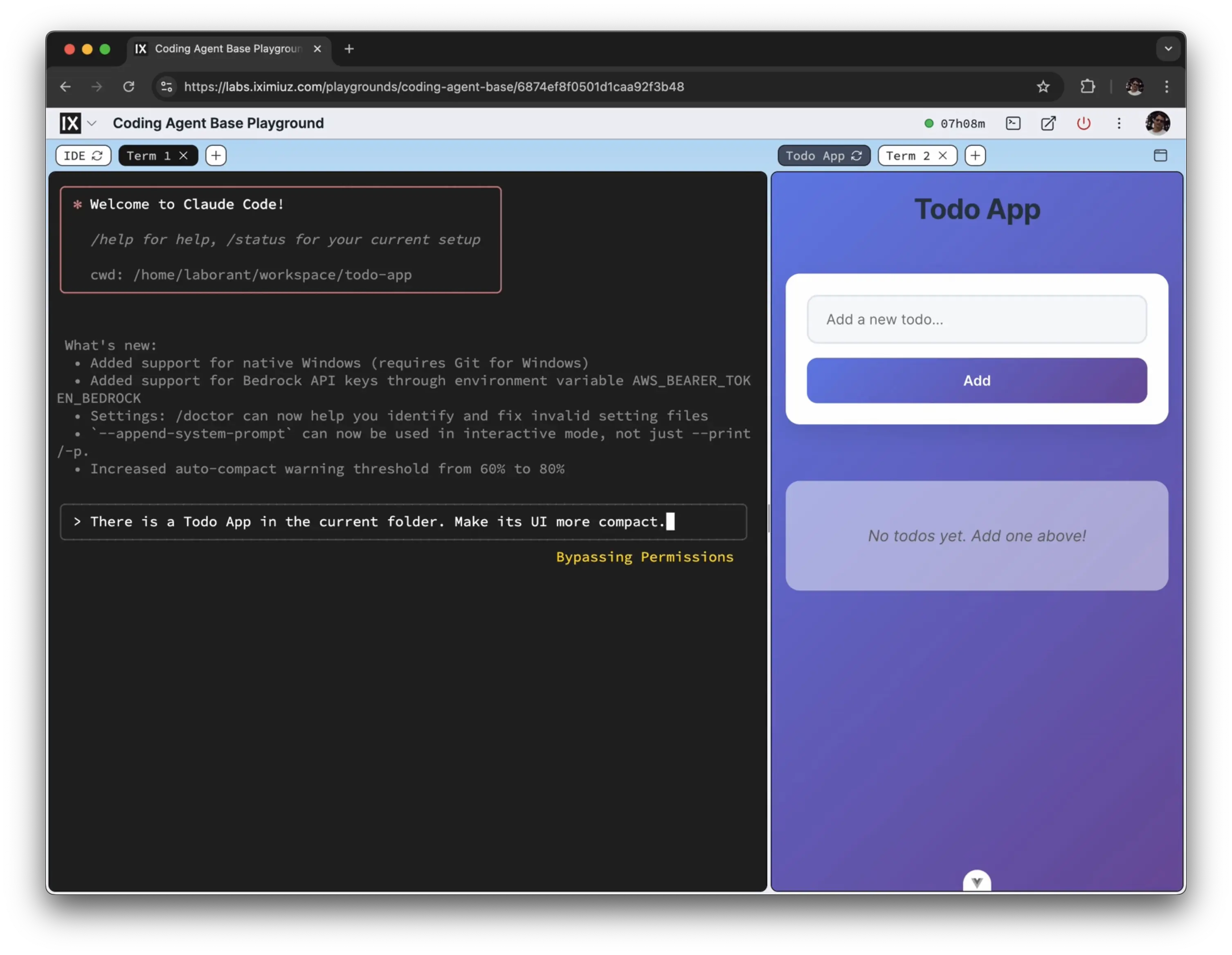Focus the Add a new todo input
This screenshot has height=955, width=1232.
[x=976, y=319]
